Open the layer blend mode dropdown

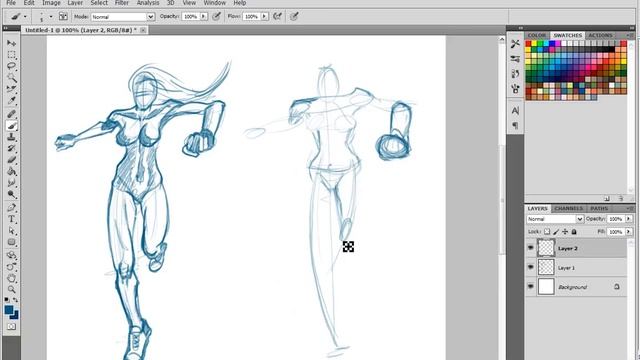click(x=555, y=219)
